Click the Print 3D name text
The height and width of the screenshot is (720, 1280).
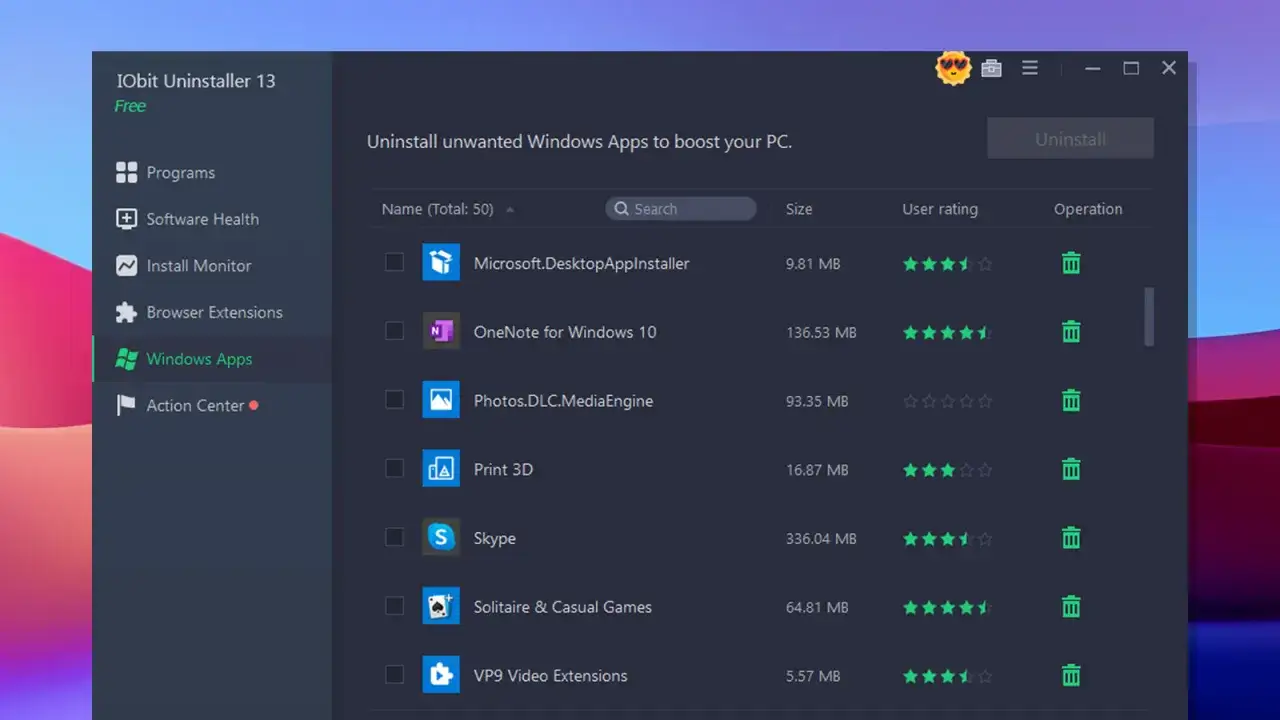click(503, 469)
